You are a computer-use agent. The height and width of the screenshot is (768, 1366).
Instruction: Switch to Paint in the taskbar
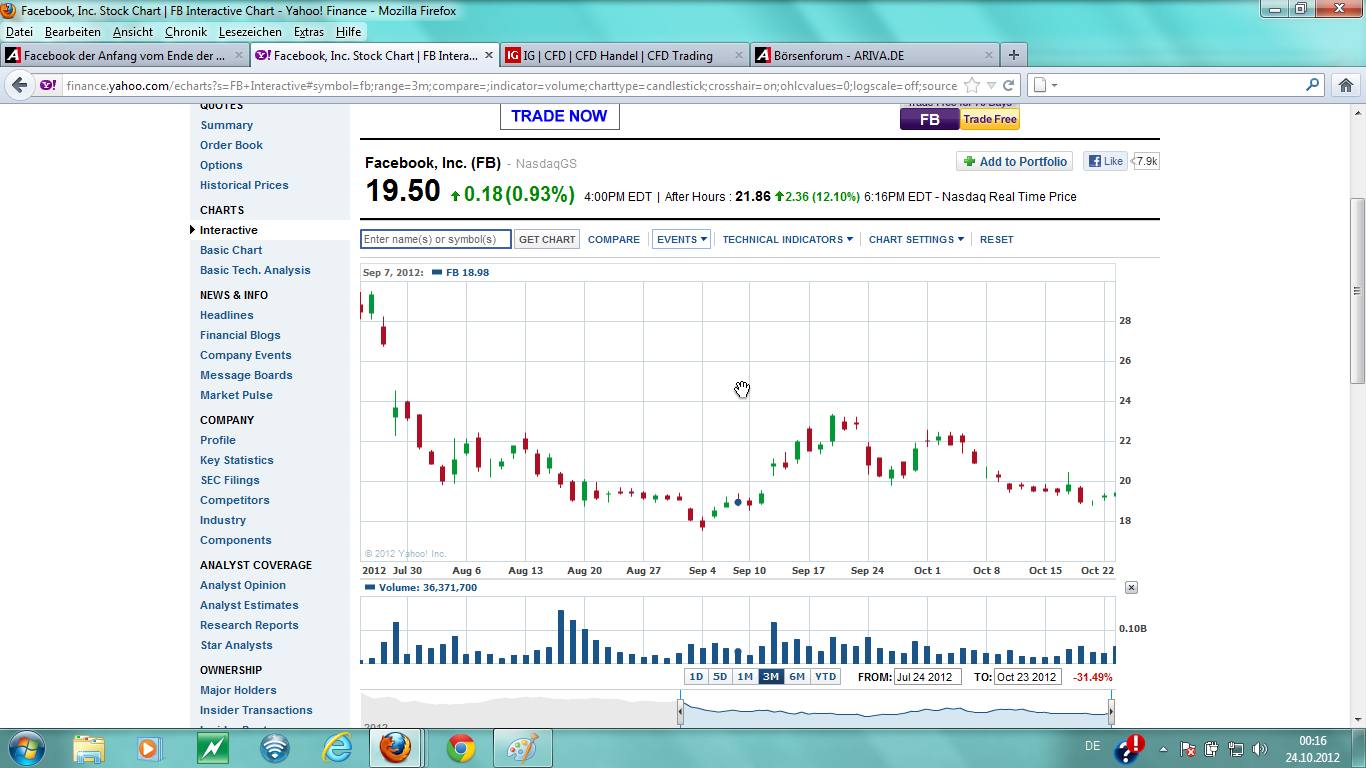[523, 747]
